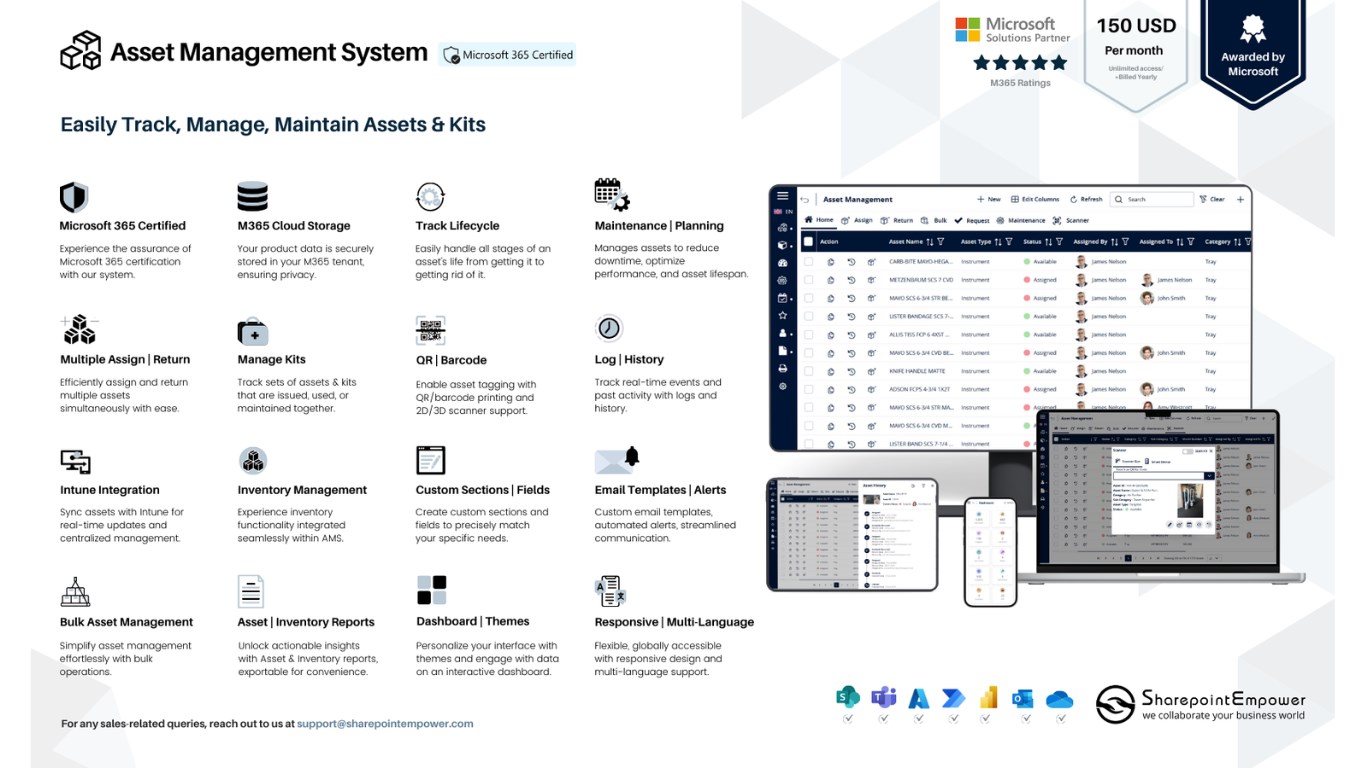
Task: Click the Microsoft 365 Certified badge
Action: pos(508,55)
